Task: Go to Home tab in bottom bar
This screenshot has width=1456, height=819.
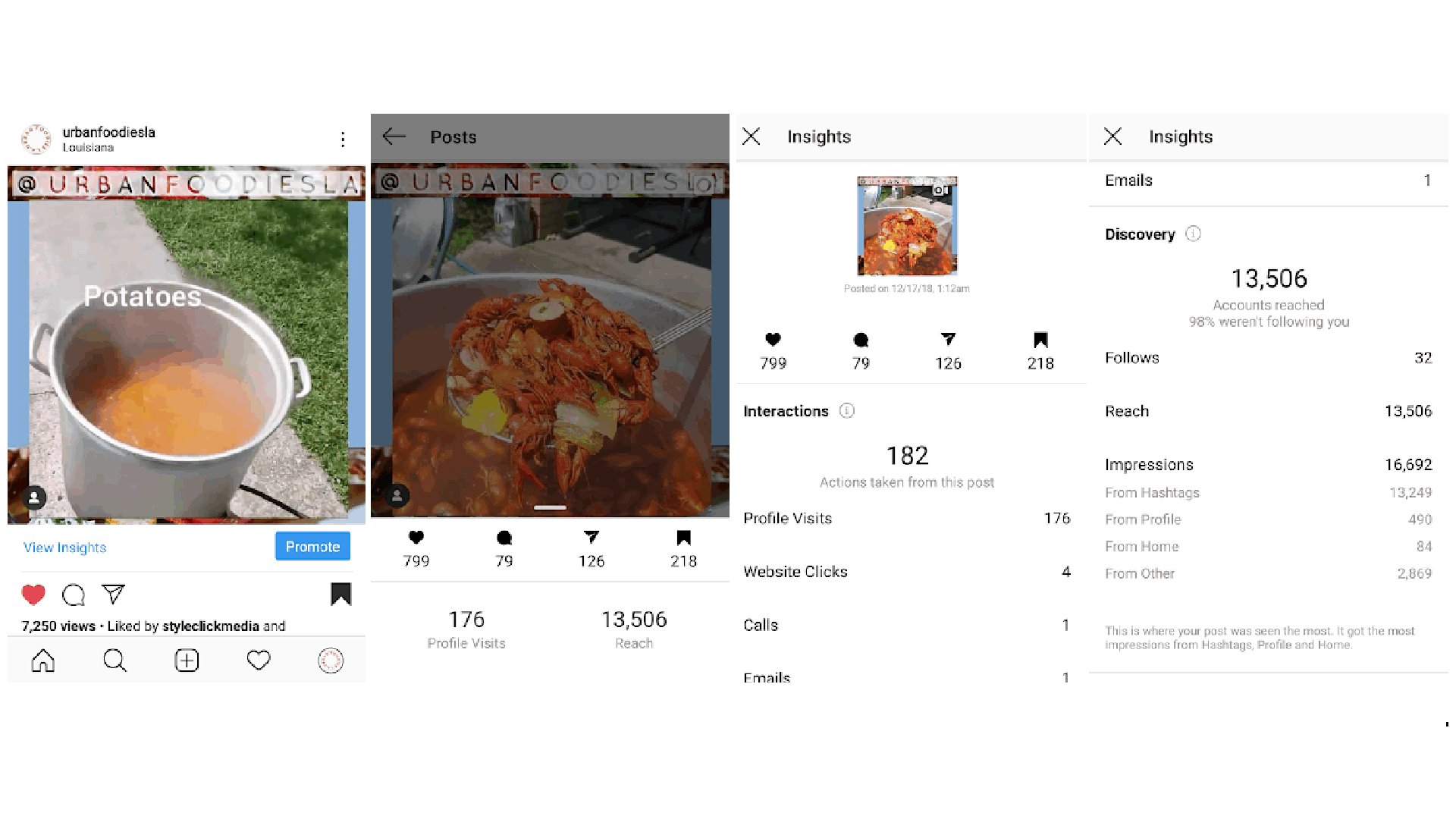Action: click(43, 661)
